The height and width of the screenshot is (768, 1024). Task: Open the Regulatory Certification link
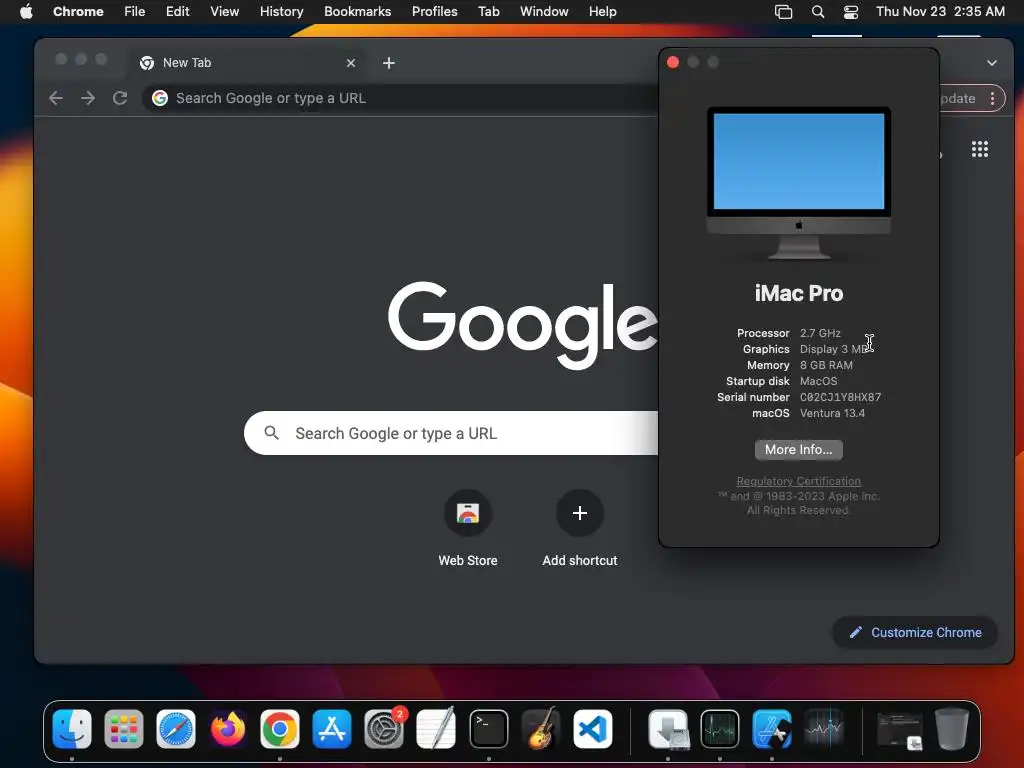click(799, 481)
